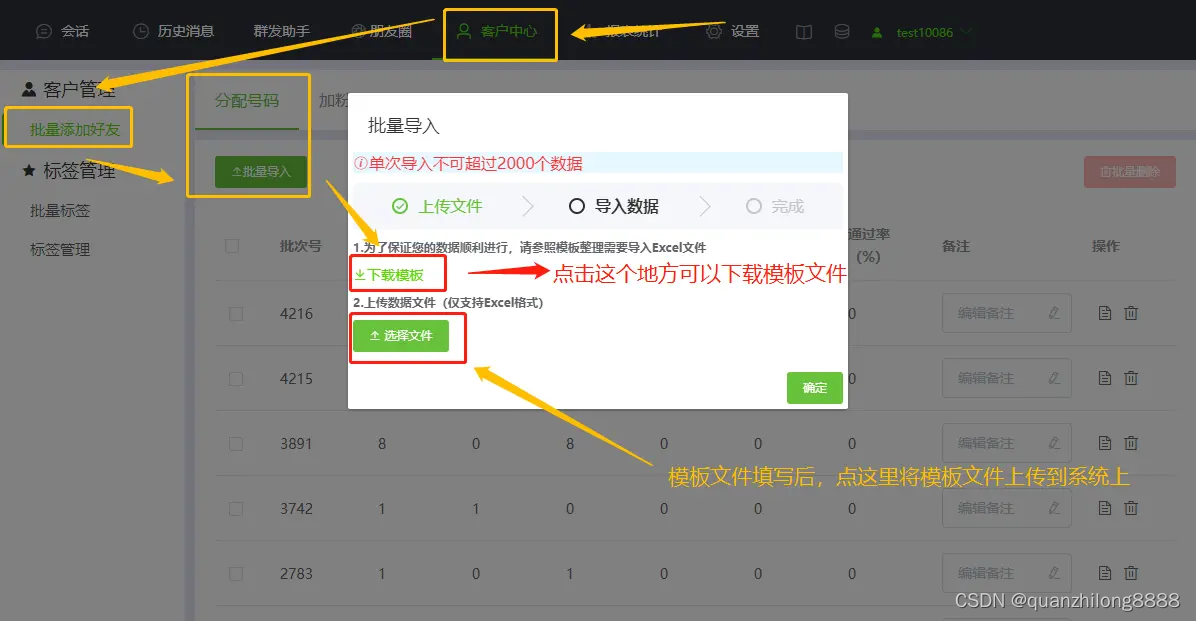
Task: Delete the row with batch number 4216
Action: coord(1131,313)
